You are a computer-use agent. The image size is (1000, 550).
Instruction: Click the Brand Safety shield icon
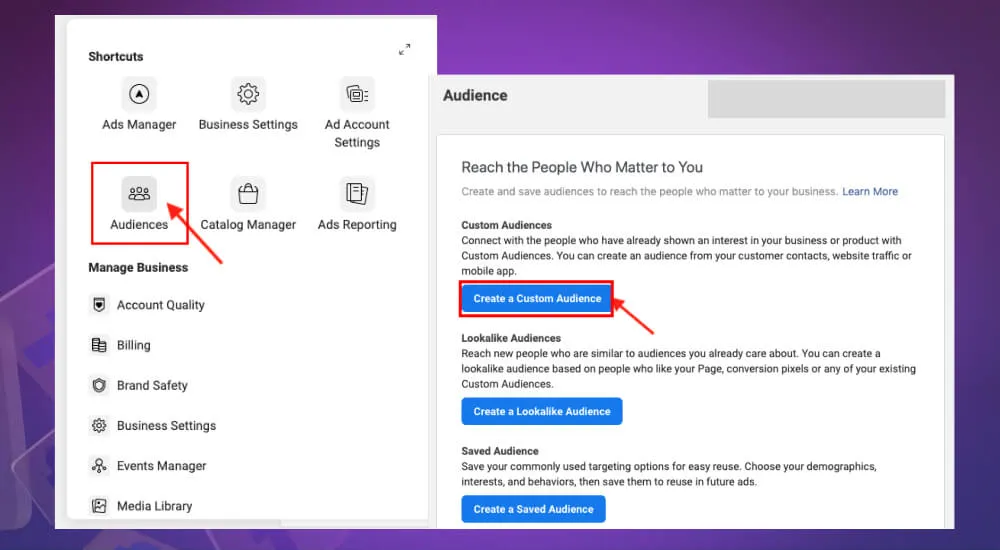tap(99, 385)
